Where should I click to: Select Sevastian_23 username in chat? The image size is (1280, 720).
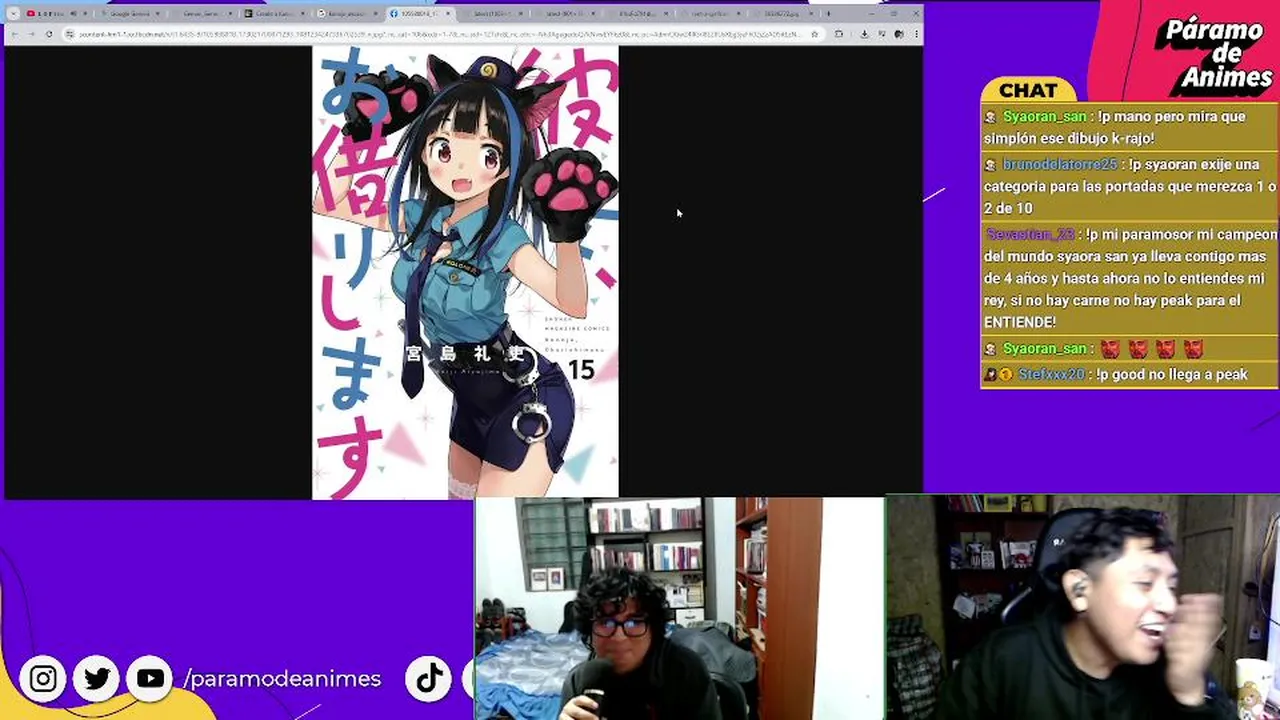click(x=1030, y=234)
